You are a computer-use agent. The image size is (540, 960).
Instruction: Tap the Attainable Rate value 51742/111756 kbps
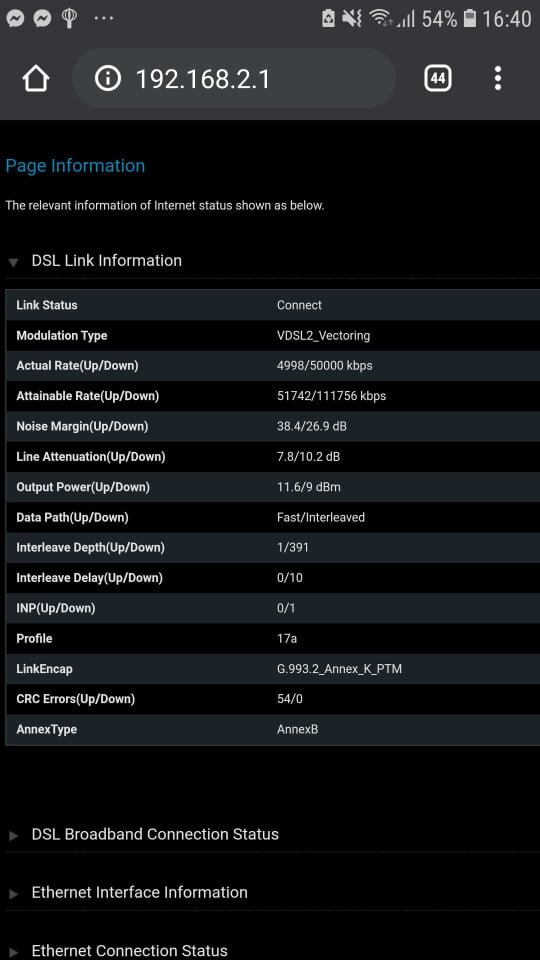click(331, 396)
